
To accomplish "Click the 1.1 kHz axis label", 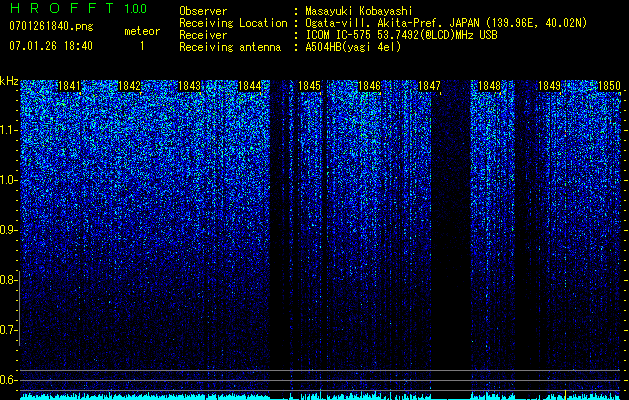I will (8, 130).
